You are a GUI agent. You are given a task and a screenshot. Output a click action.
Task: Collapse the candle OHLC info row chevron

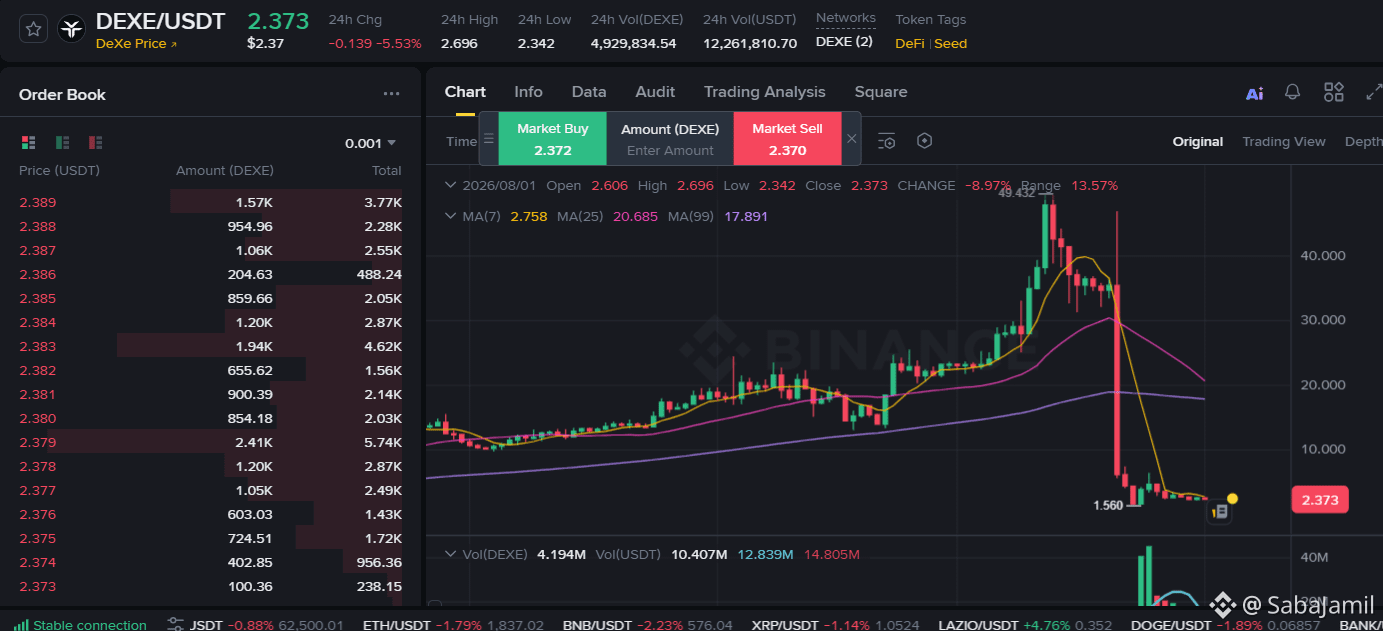pyautogui.click(x=451, y=186)
